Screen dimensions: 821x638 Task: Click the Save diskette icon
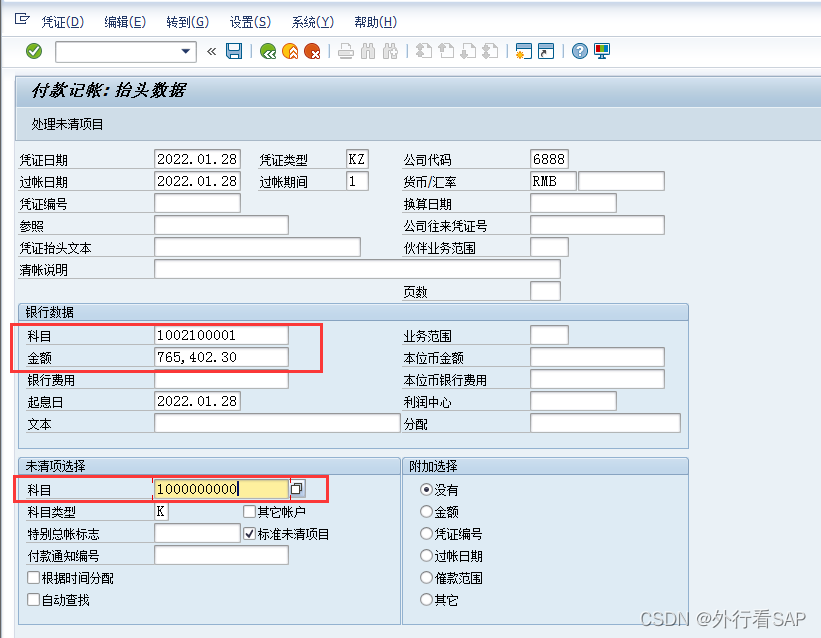click(234, 51)
